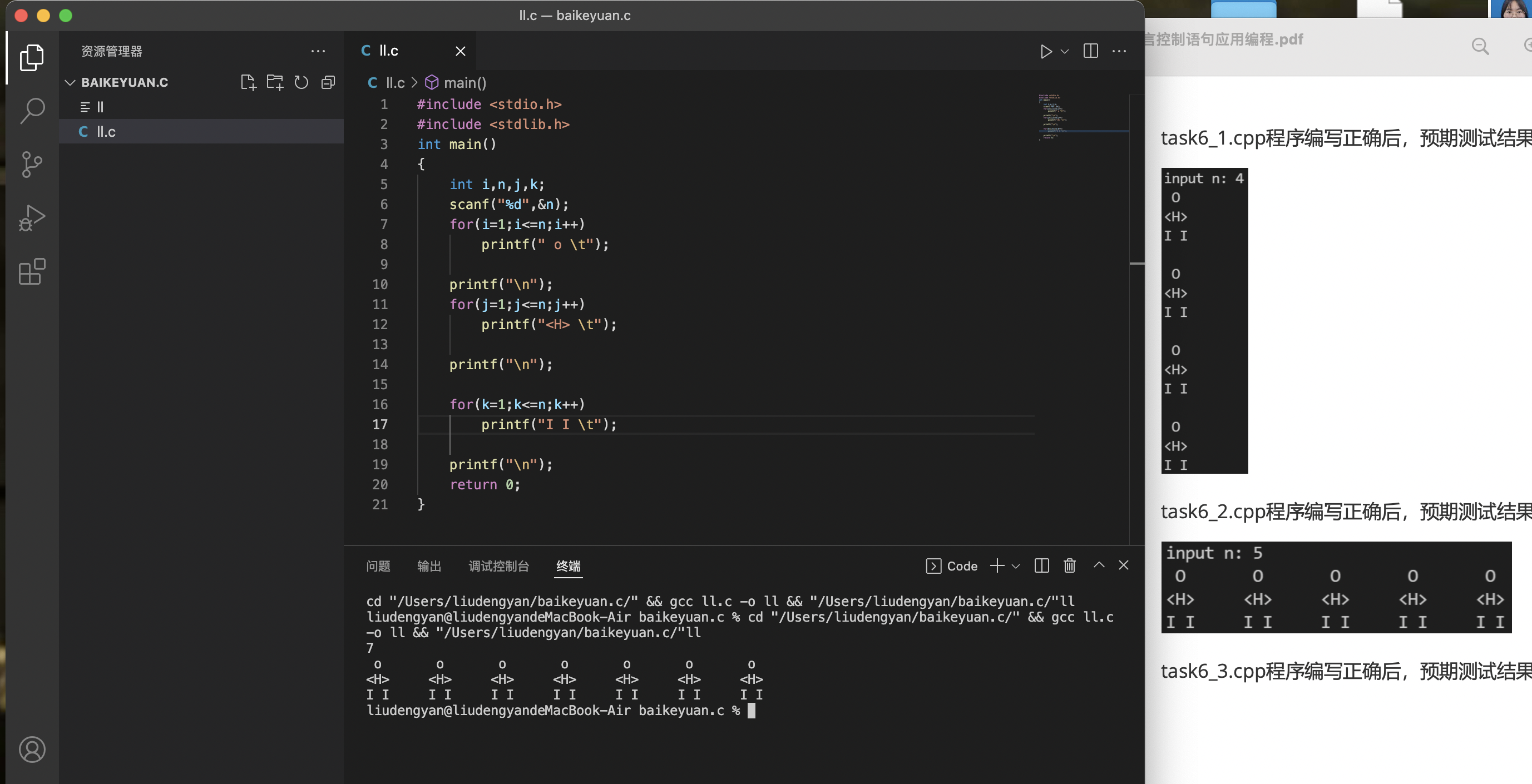Switch to the 调试控制台 tab
Viewport: 1532px width, 784px height.
pyautogui.click(x=498, y=566)
